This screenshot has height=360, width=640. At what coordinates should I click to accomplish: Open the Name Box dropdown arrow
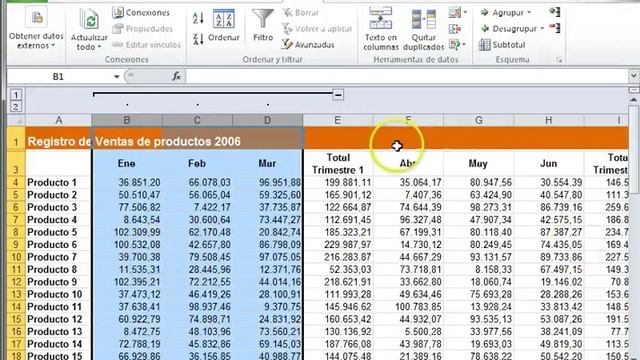[x=116, y=77]
